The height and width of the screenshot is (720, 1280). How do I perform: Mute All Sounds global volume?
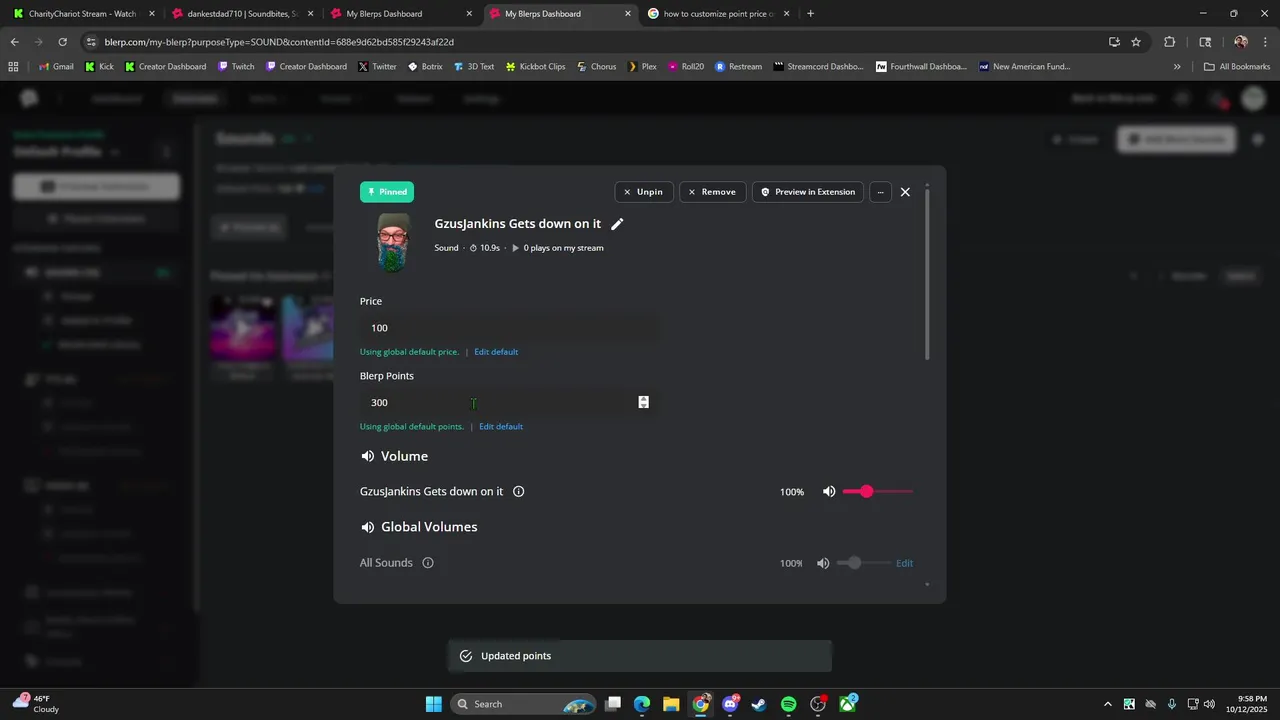pyautogui.click(x=823, y=563)
